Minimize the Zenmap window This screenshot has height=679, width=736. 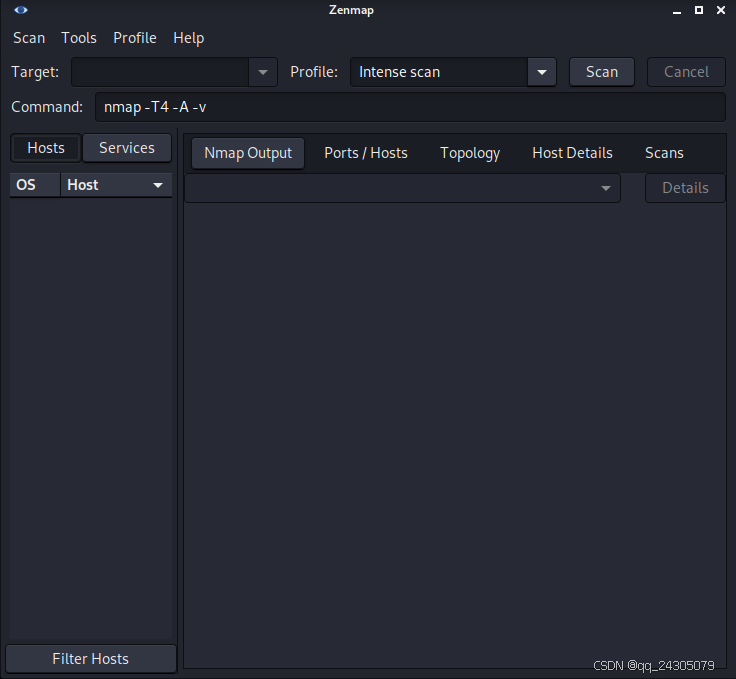(677, 10)
